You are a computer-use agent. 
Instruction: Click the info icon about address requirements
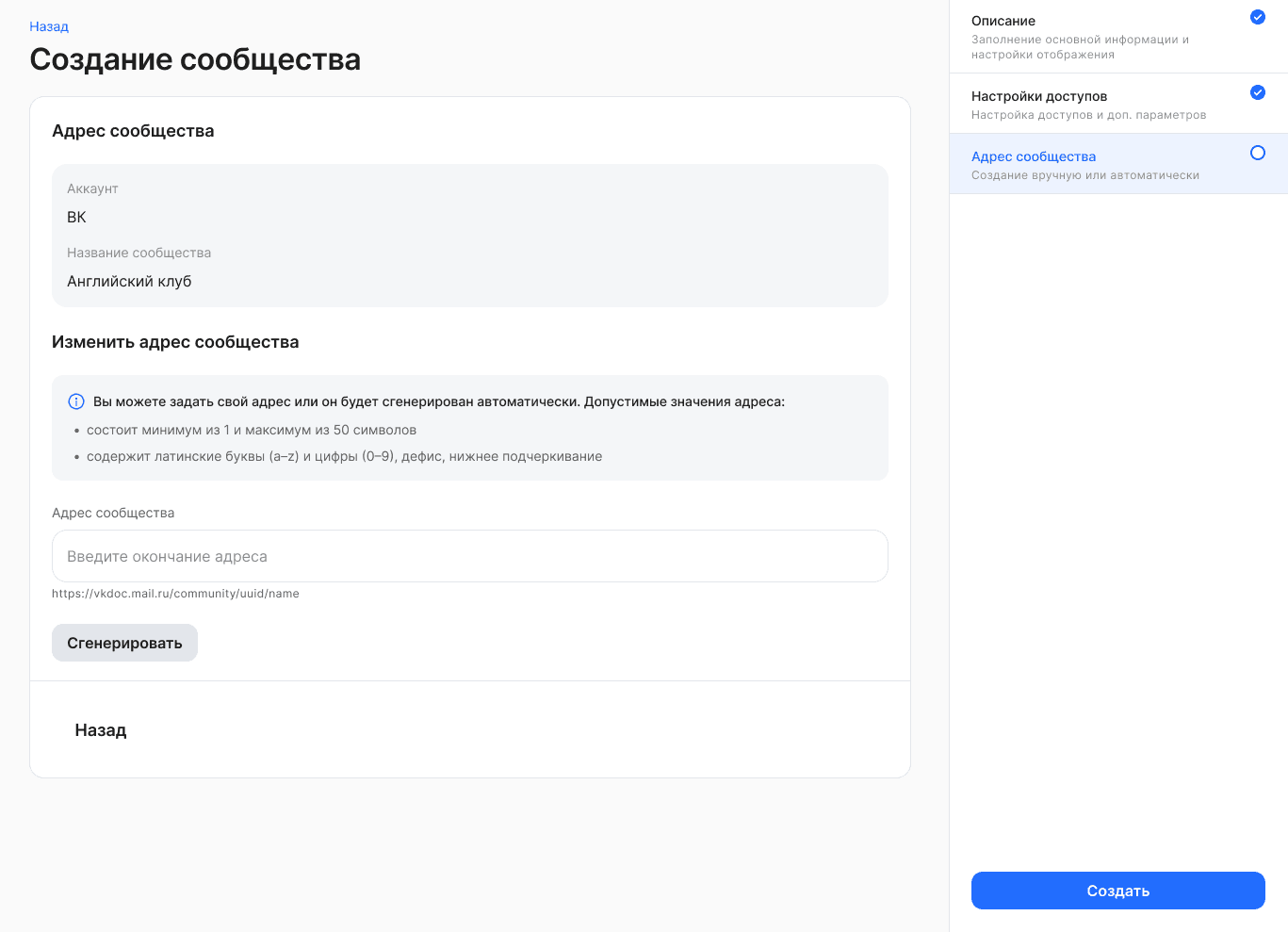point(76,401)
